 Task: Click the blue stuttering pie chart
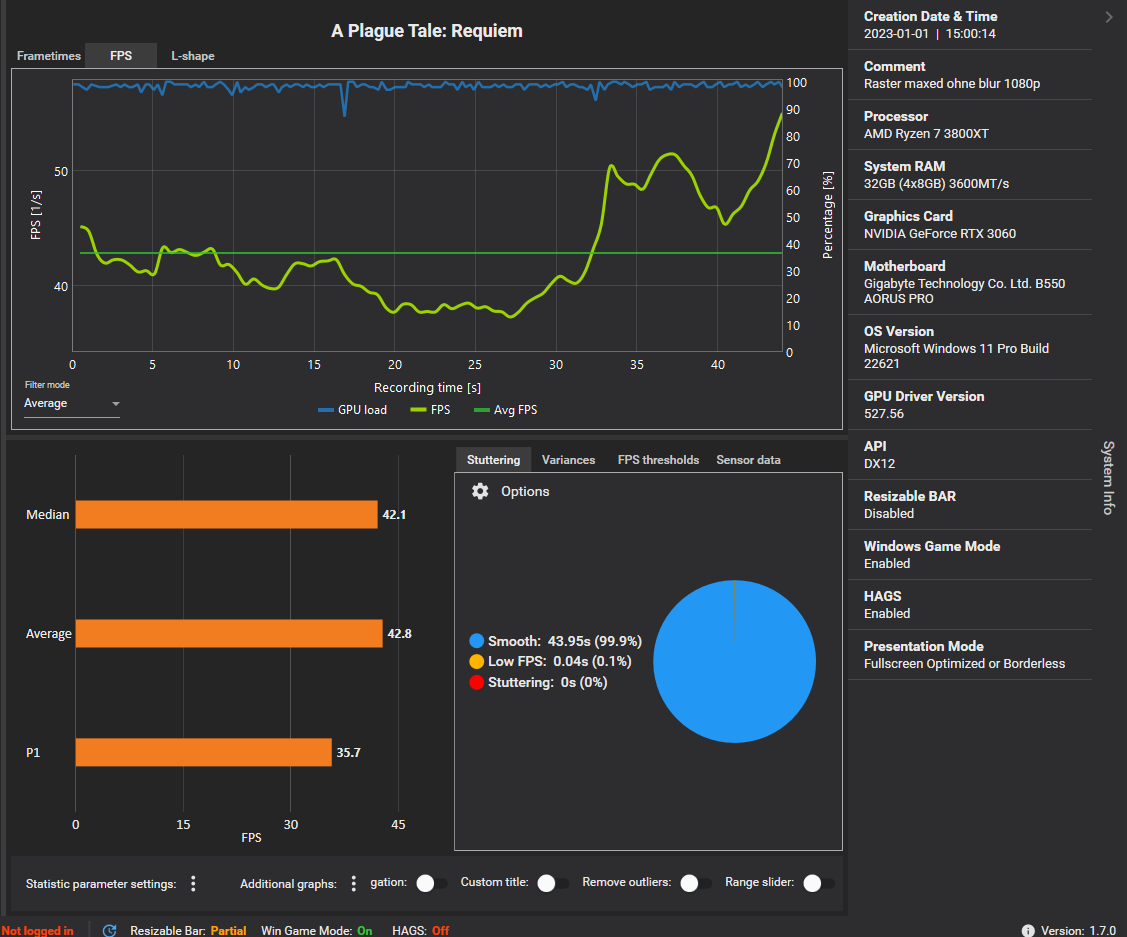735,661
